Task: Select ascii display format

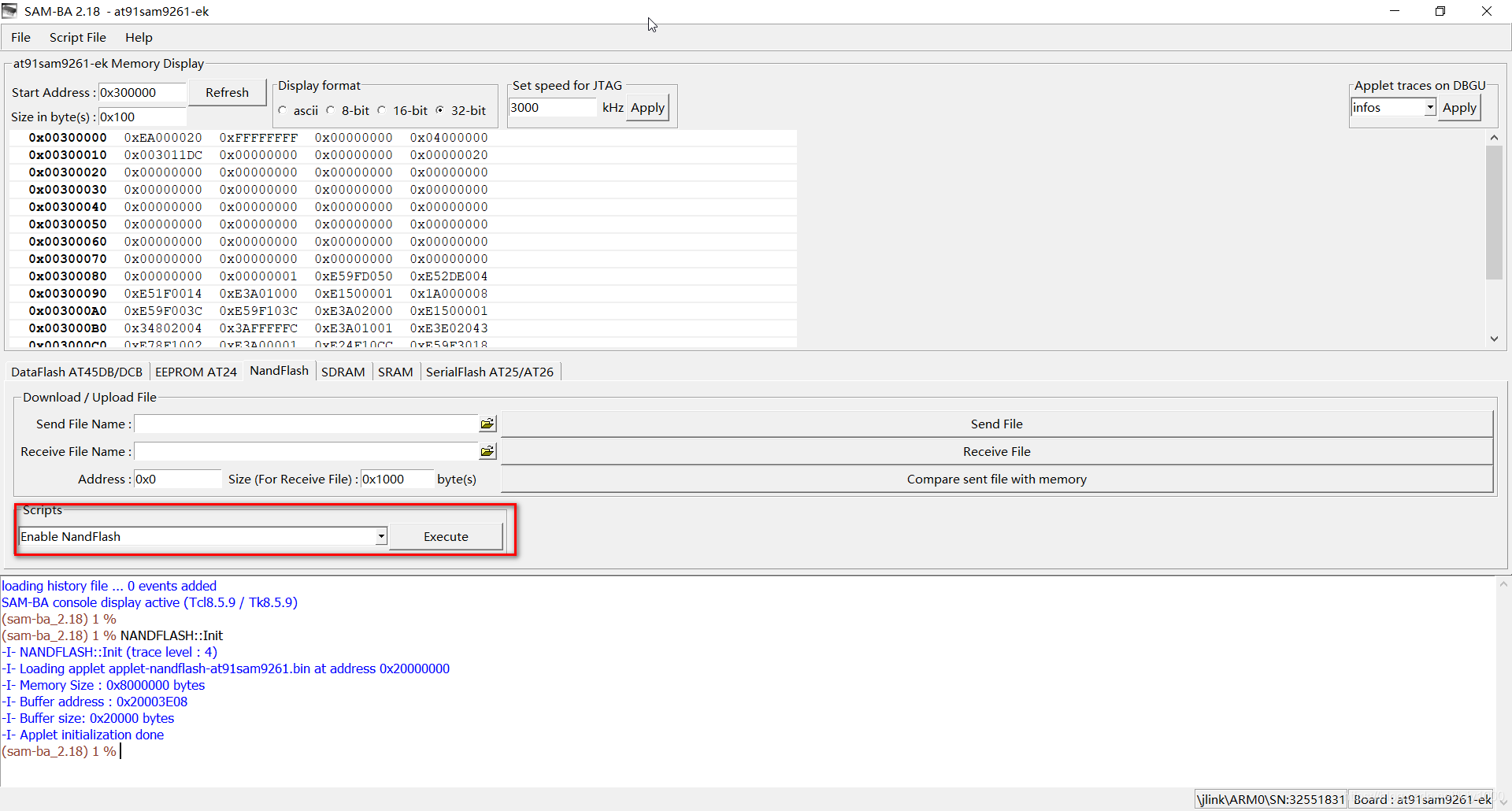Action: click(x=283, y=110)
